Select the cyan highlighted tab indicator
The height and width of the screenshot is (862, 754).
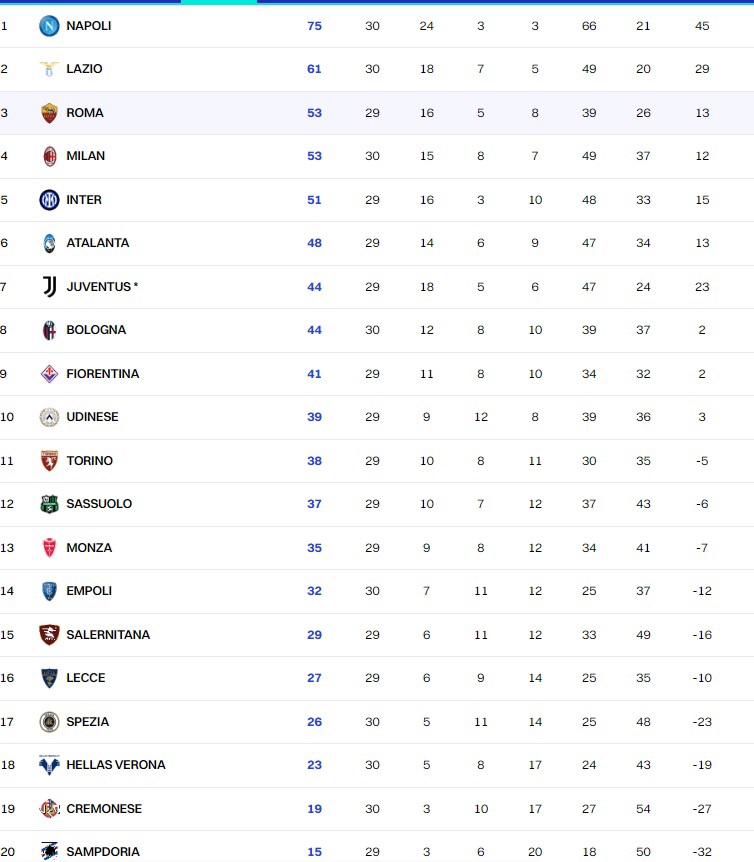219,2
